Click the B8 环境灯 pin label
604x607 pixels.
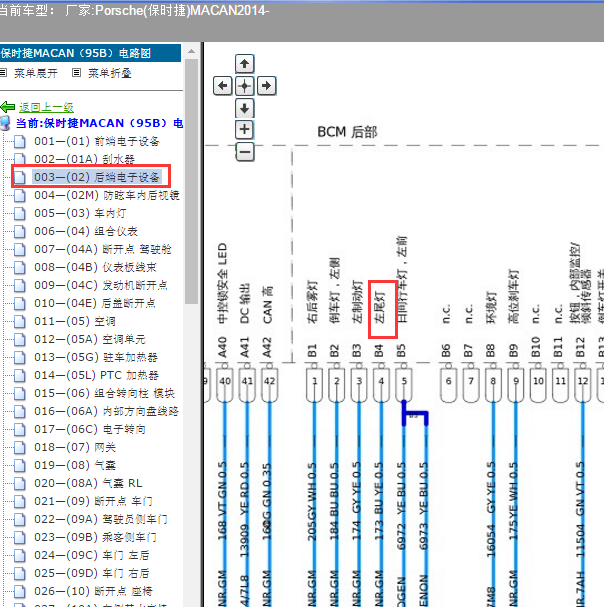coord(491,307)
